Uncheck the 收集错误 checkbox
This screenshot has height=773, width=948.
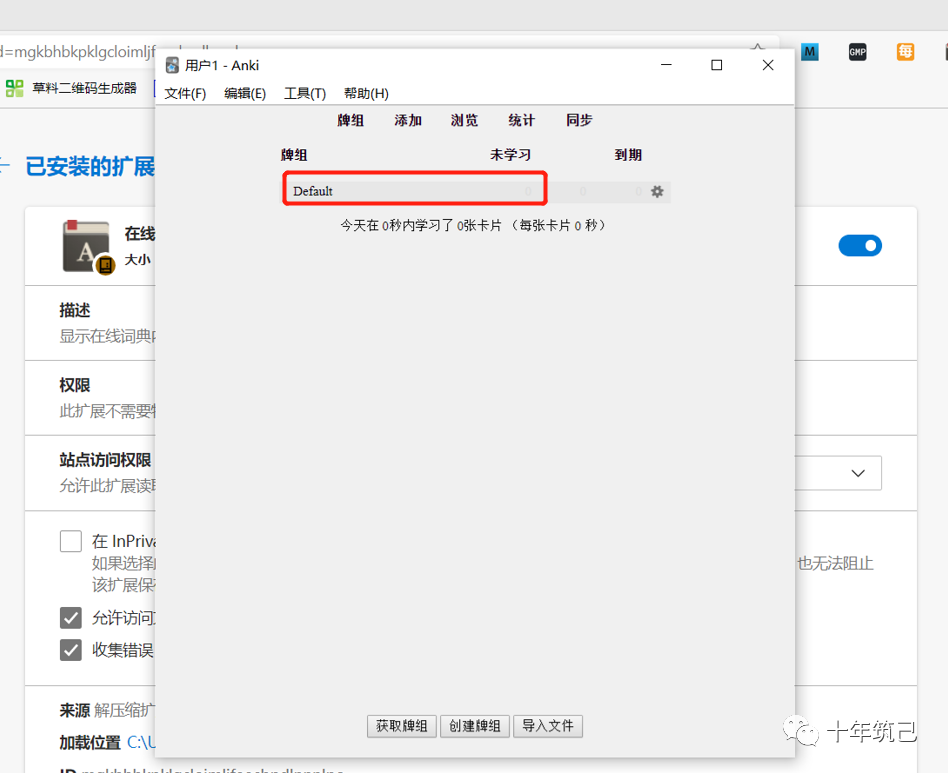point(71,650)
